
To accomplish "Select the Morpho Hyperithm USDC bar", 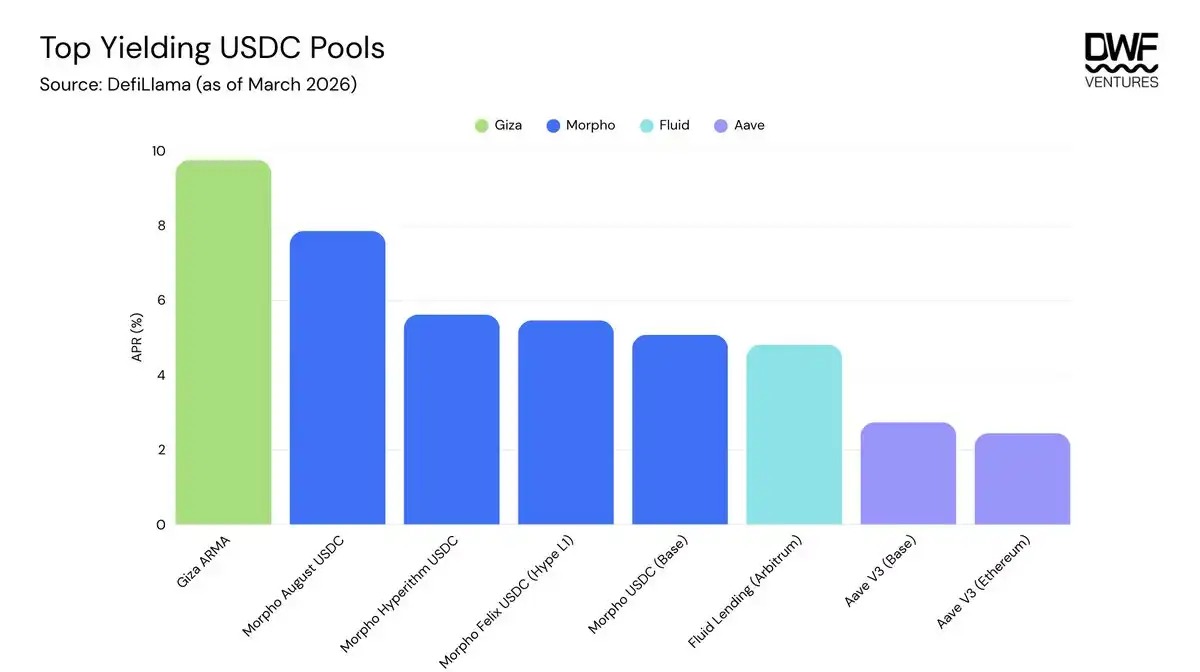I will [x=451, y=420].
